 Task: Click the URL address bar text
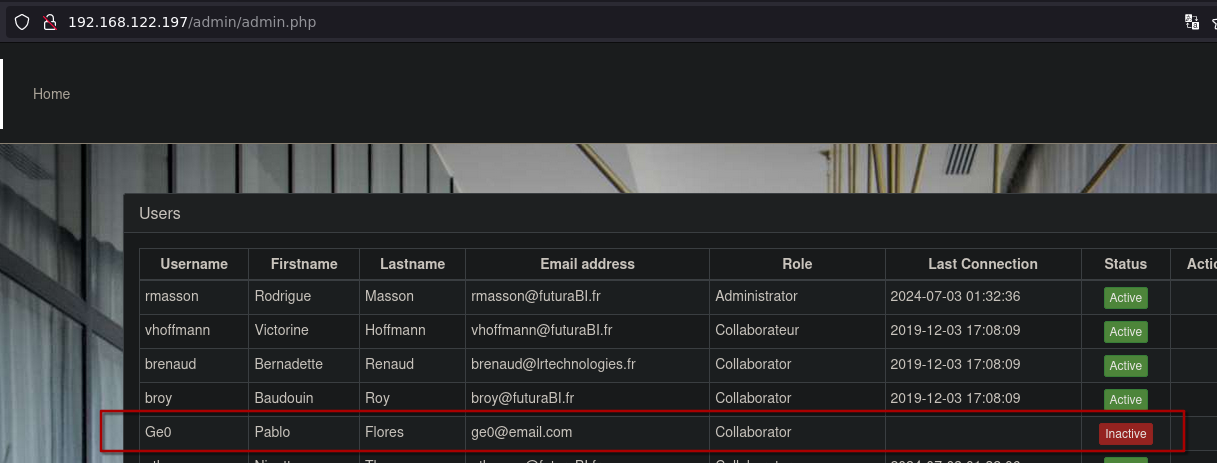tap(192, 22)
